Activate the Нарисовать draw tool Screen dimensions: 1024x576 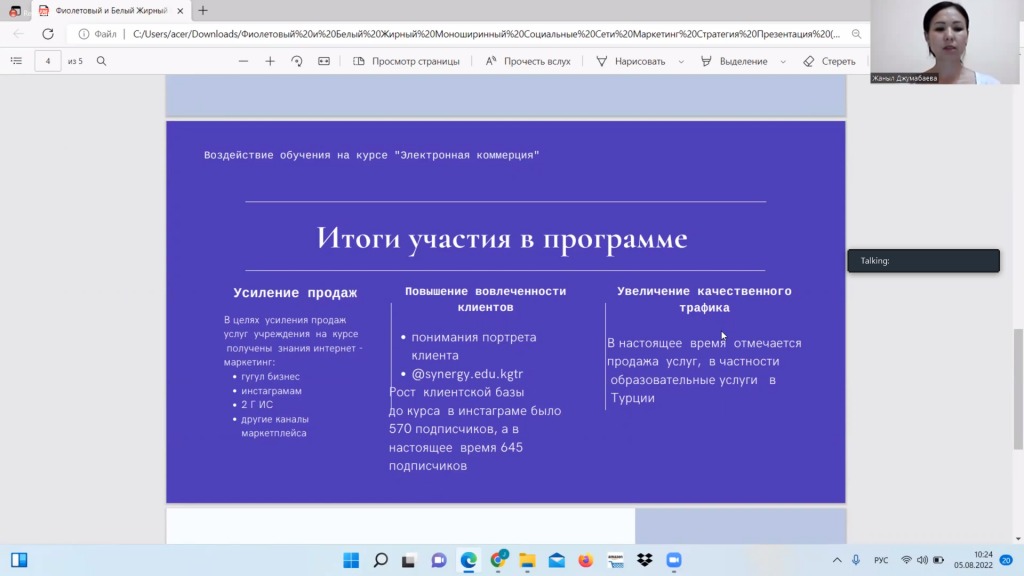631,61
